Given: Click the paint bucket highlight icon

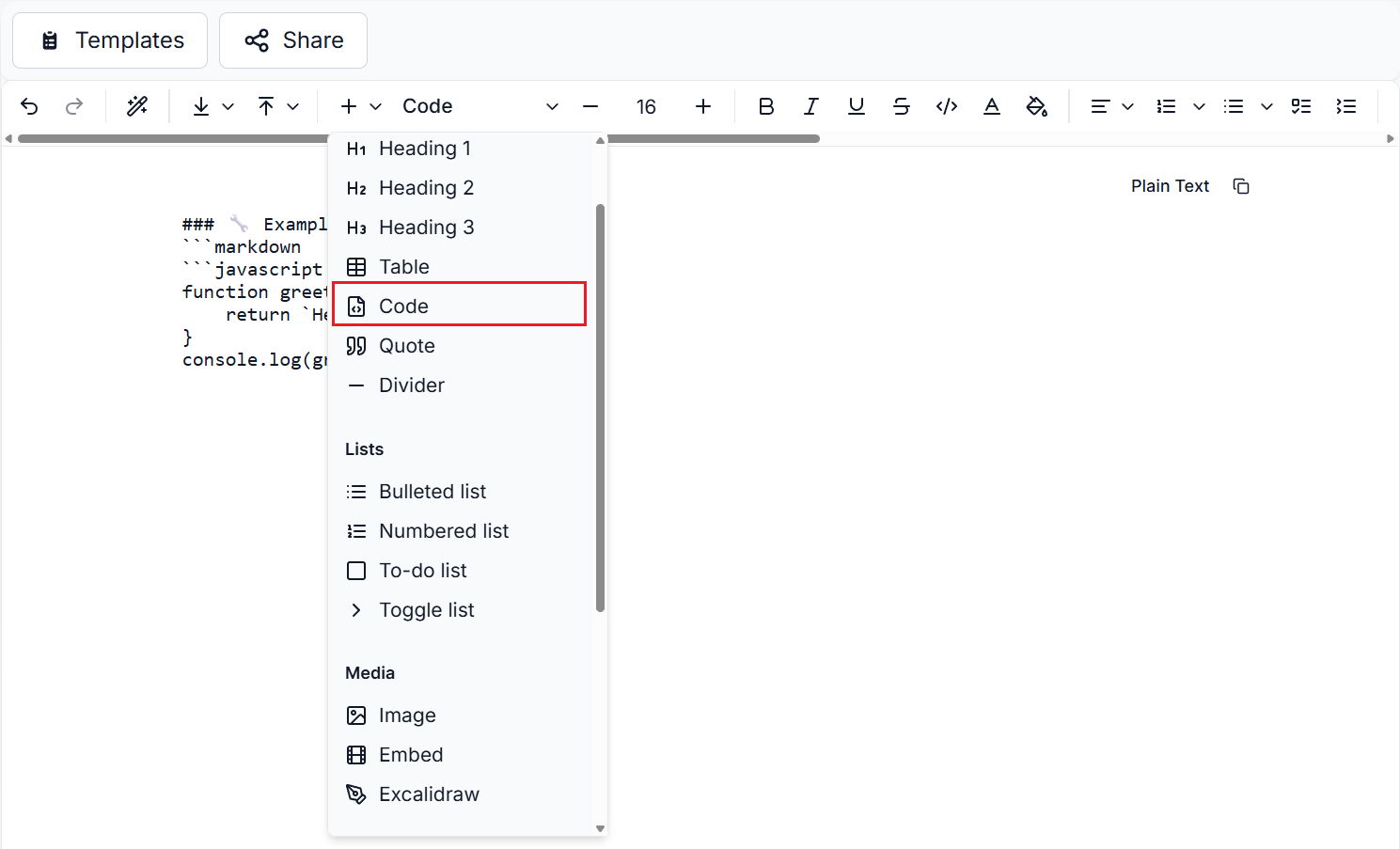Looking at the screenshot, I should 1036,106.
